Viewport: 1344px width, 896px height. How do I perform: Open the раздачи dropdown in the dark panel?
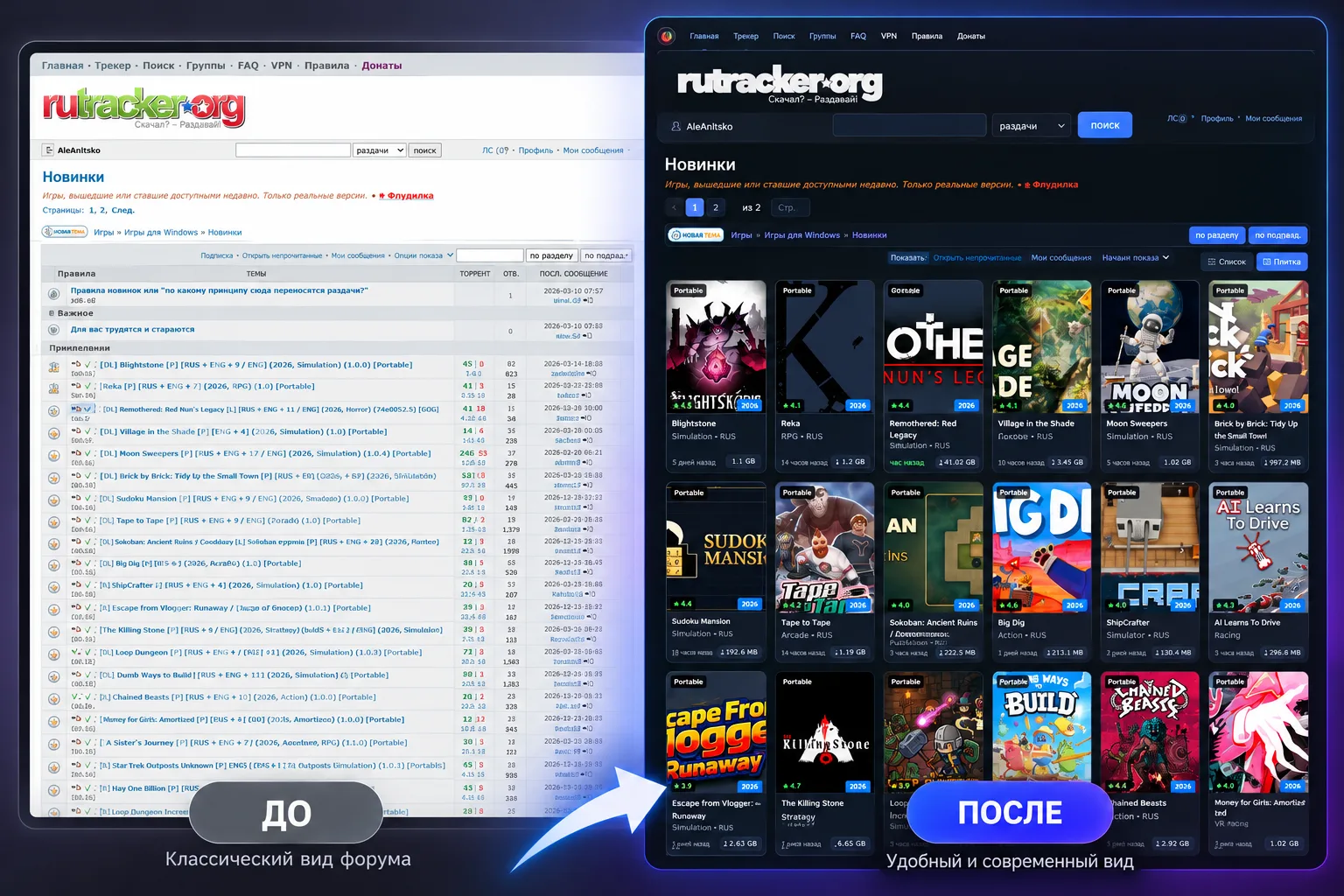(1032, 126)
